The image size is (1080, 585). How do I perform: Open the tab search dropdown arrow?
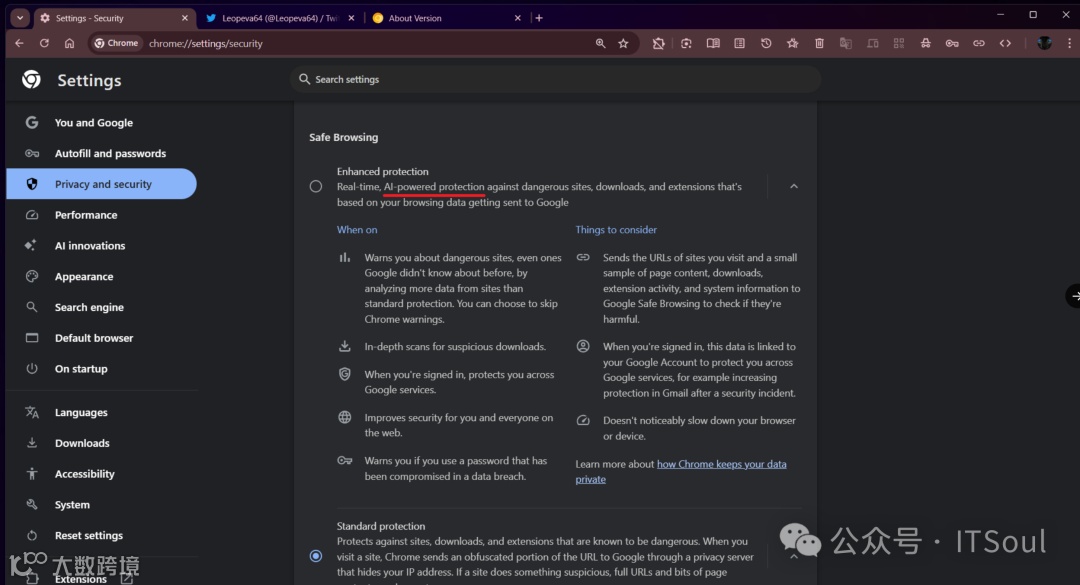[20, 18]
